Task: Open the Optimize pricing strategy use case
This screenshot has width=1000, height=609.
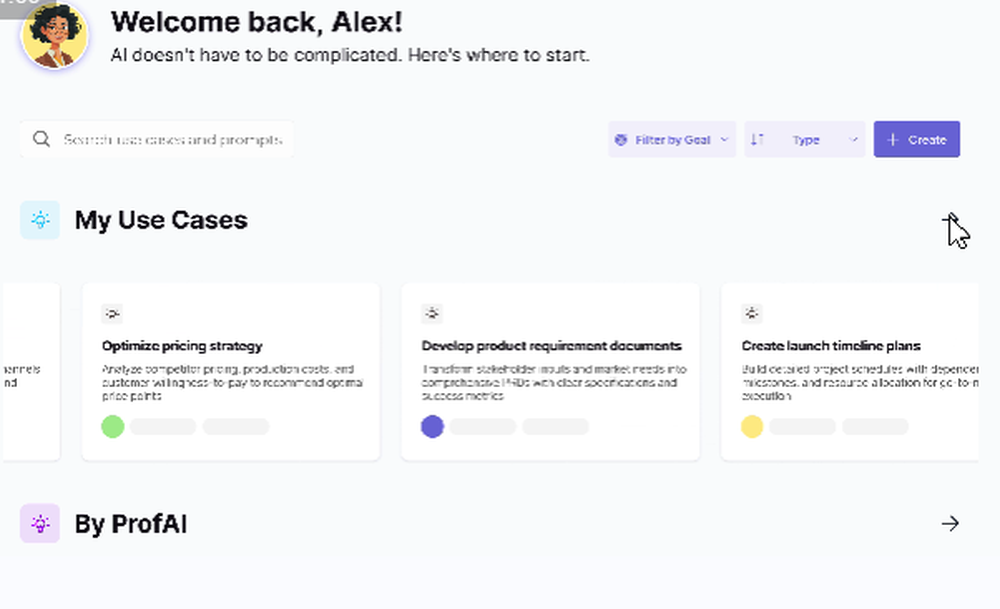Action: coord(230,370)
